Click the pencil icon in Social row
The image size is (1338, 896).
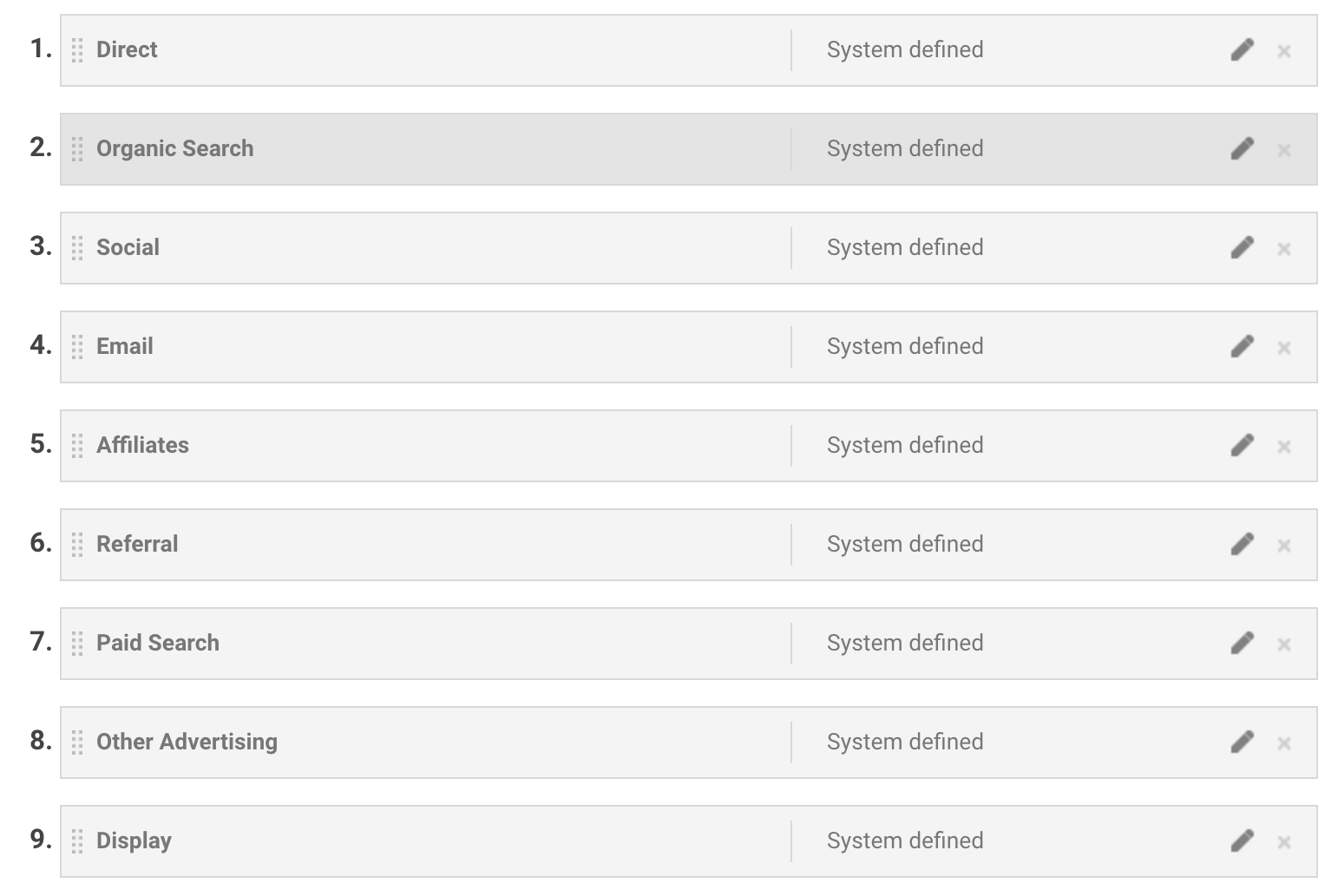click(x=1242, y=248)
